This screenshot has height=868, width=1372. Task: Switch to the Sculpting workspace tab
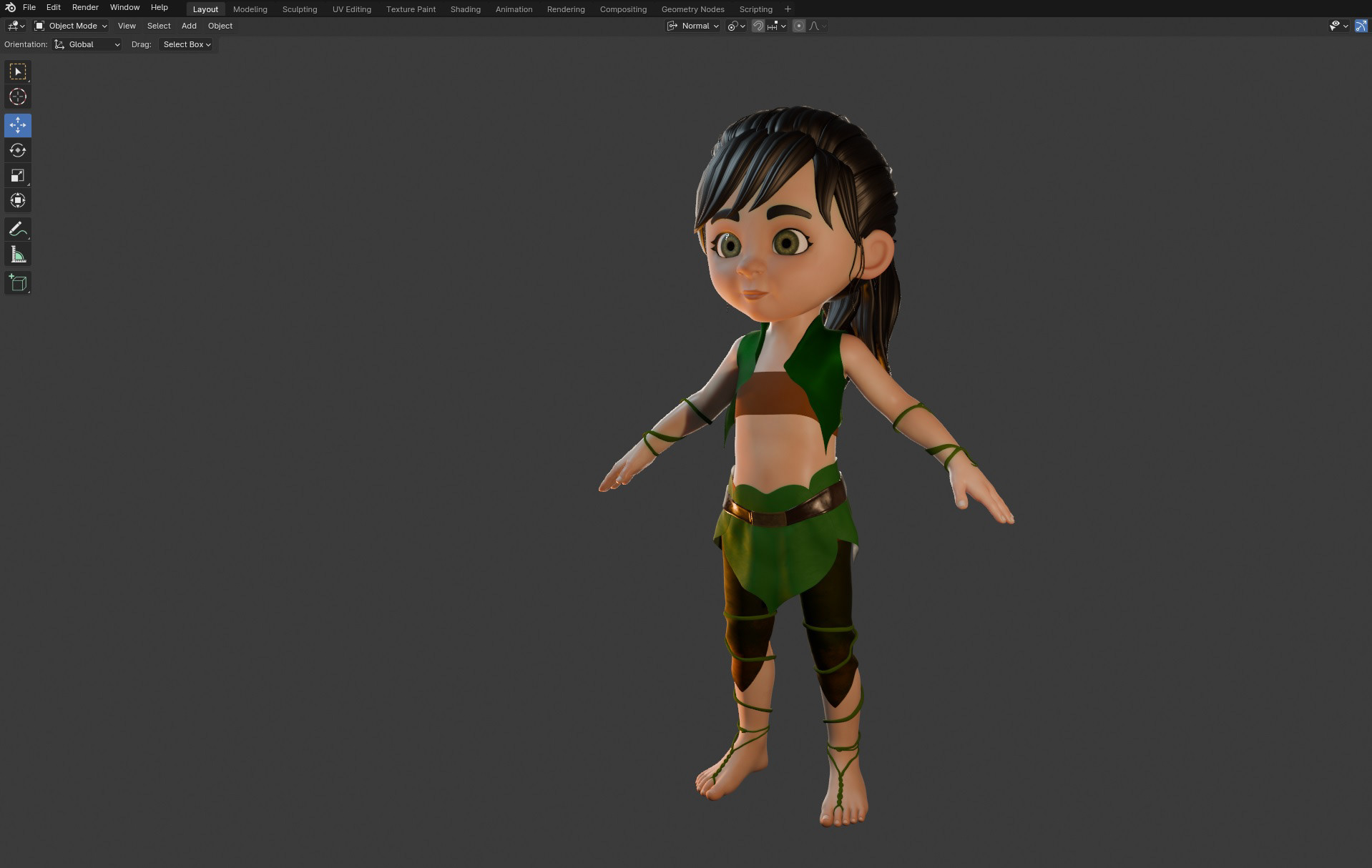tap(300, 9)
